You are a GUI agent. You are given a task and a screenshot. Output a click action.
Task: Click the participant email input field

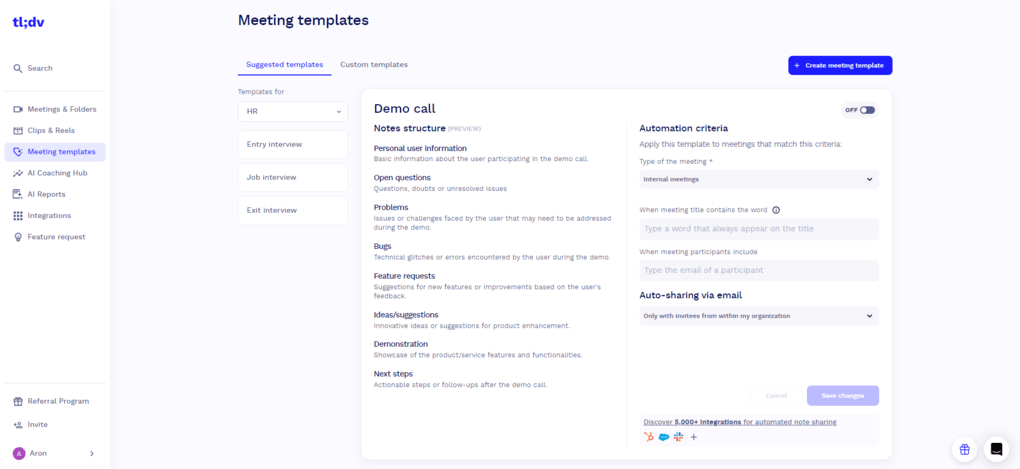(759, 271)
